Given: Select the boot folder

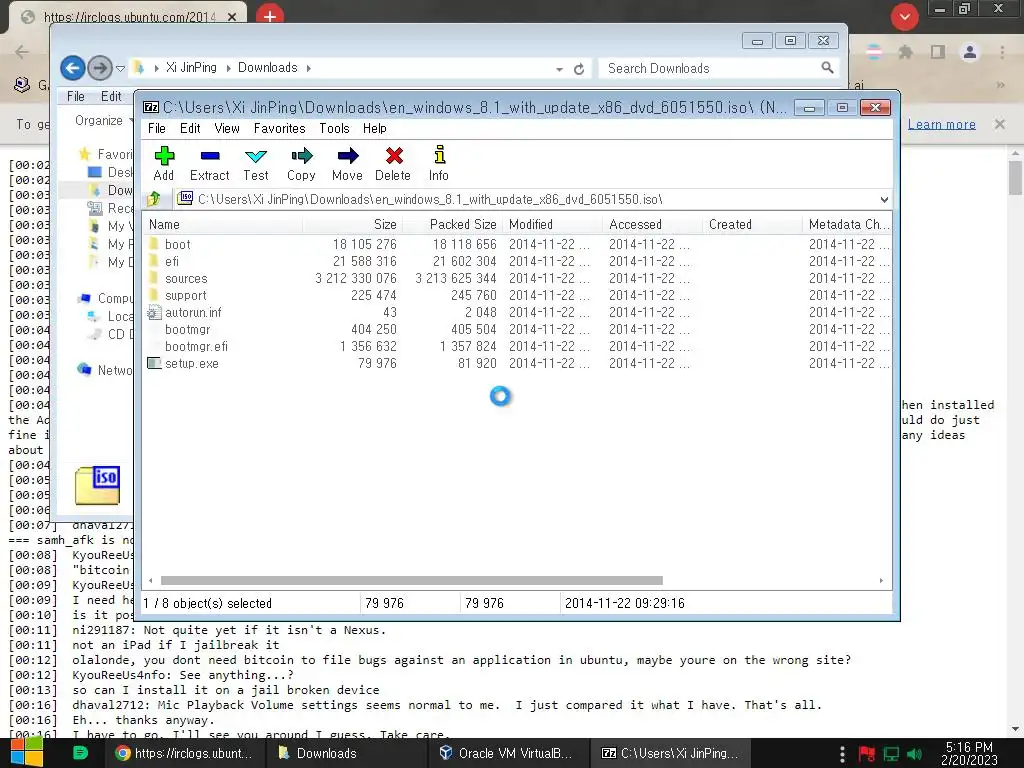Looking at the screenshot, I should point(178,244).
